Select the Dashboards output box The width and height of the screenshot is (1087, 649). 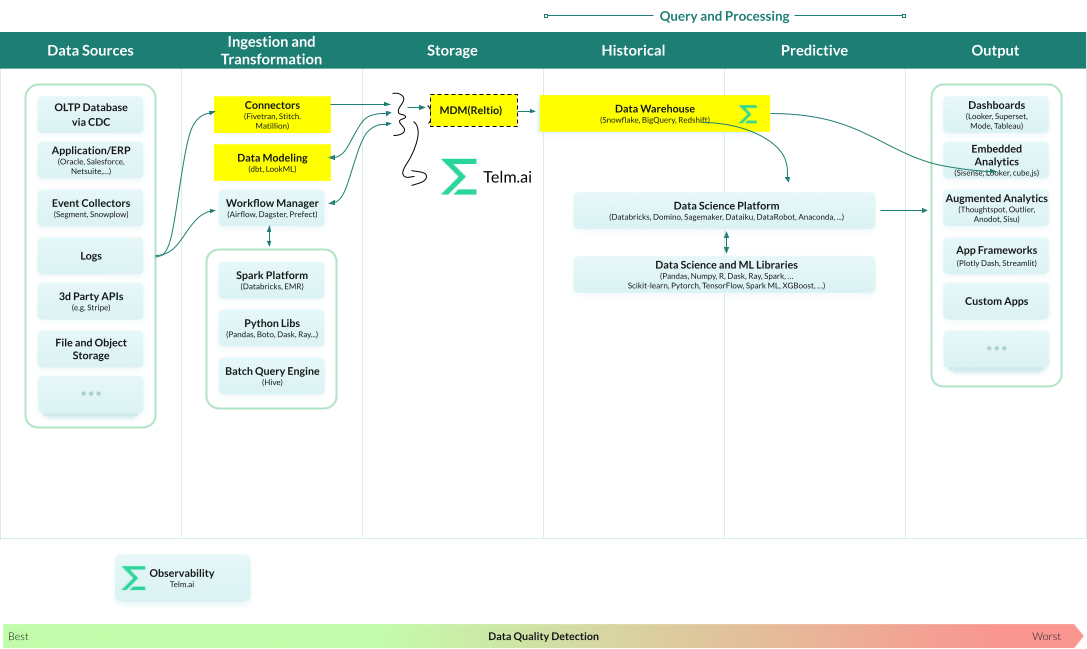pos(996,114)
